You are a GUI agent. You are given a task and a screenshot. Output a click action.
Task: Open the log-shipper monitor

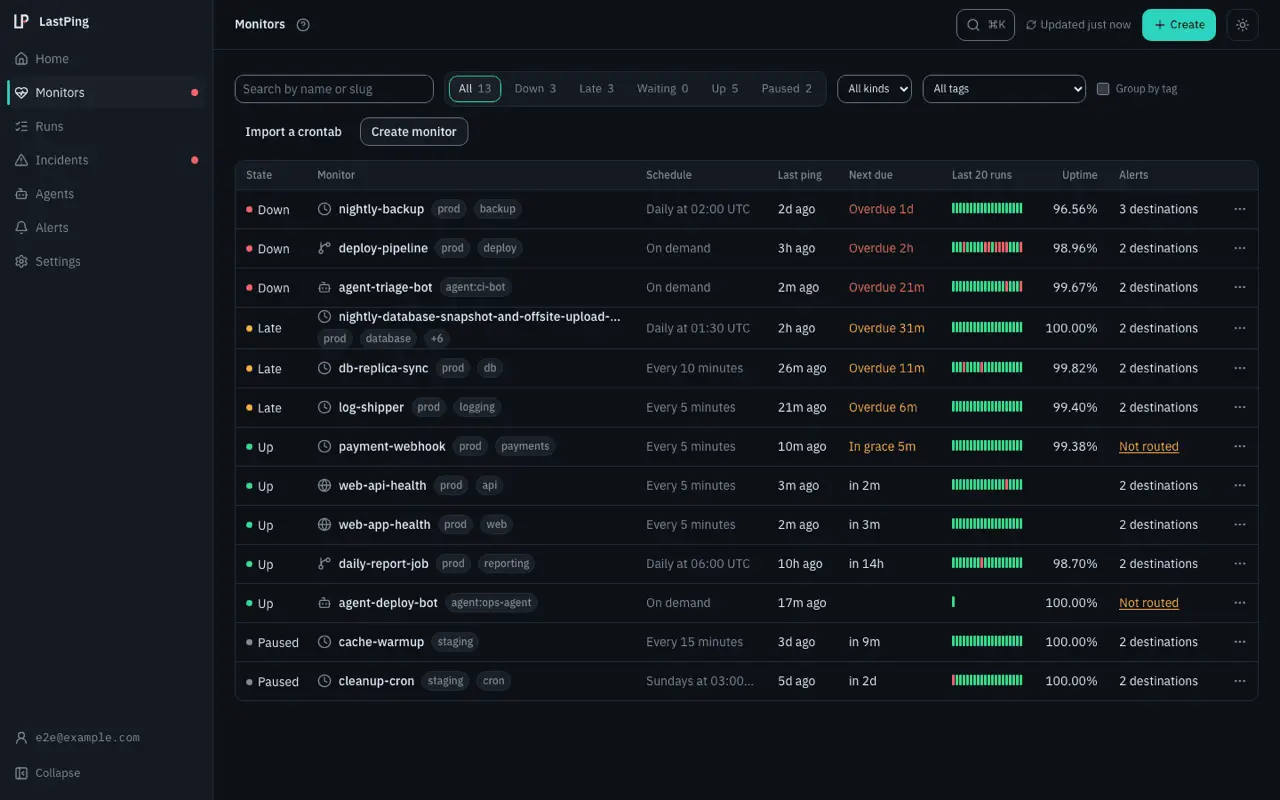371,408
